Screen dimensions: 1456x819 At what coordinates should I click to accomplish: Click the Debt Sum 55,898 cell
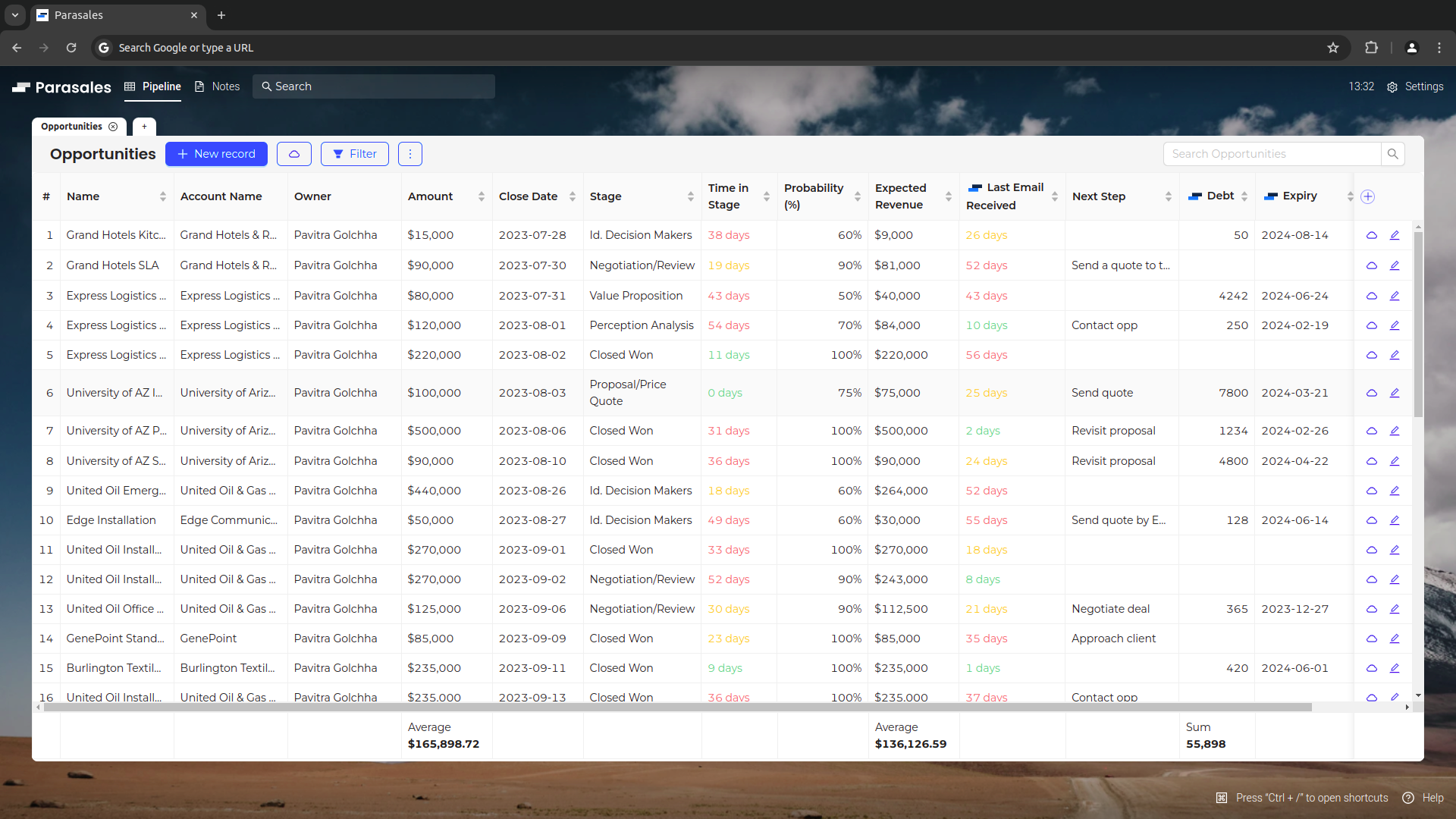click(1217, 736)
